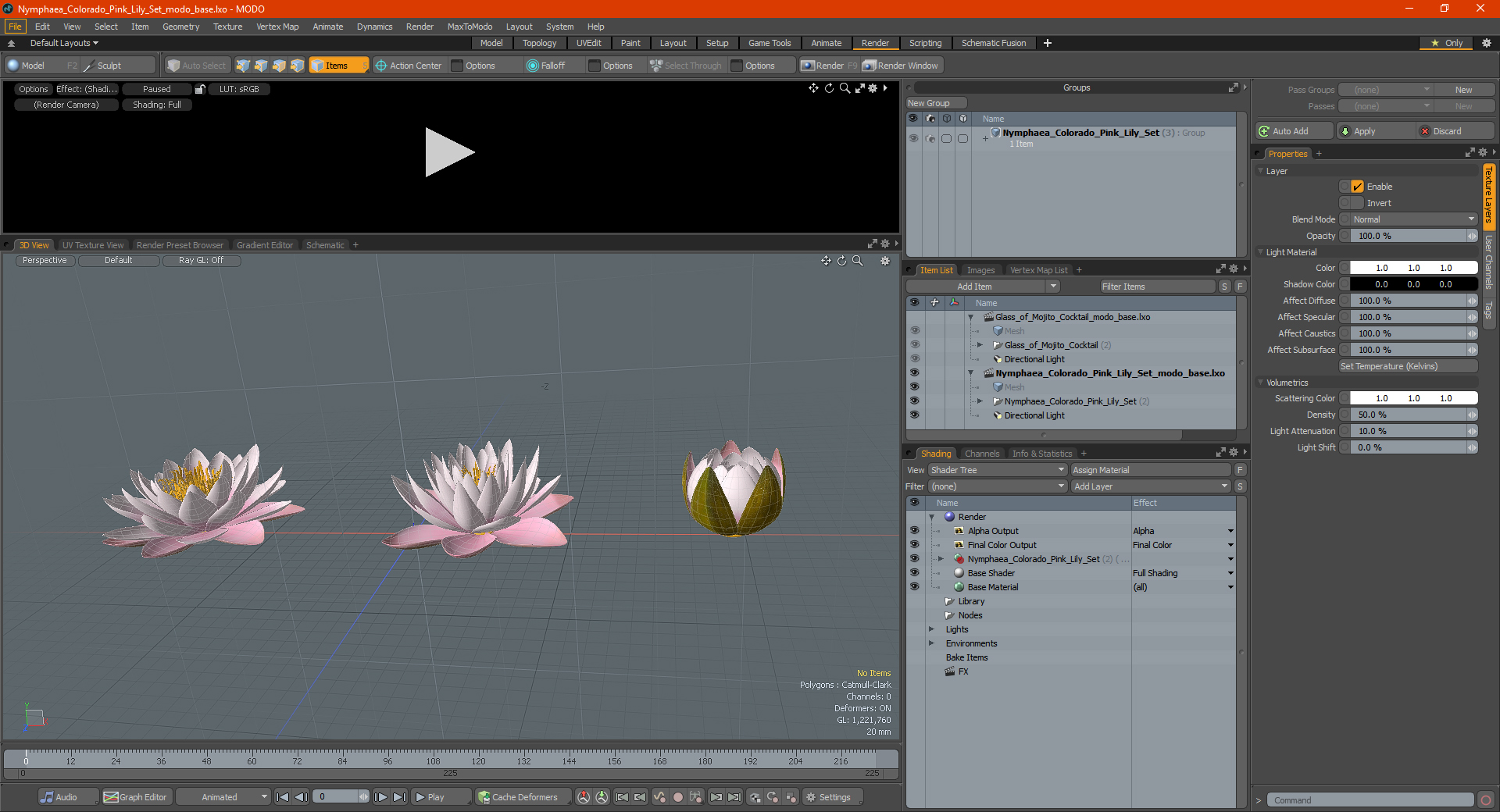Screen dimensions: 1500x812
Task: Click Auto Add button
Action: [1294, 131]
